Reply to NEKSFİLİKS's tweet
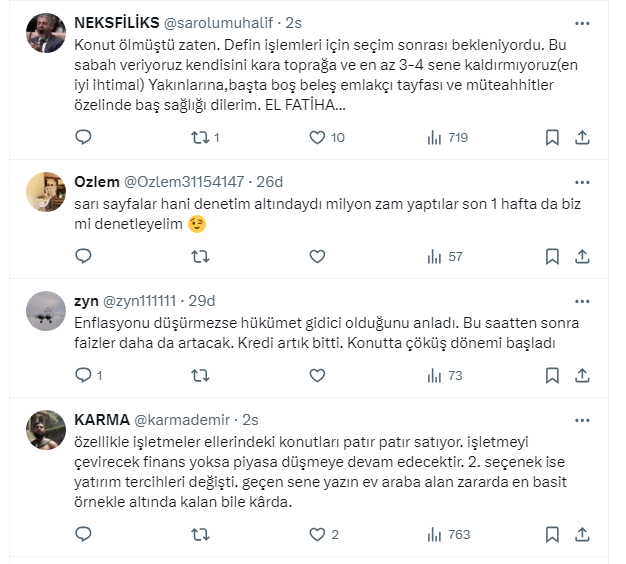The width and height of the screenshot is (626, 564). tap(83, 138)
